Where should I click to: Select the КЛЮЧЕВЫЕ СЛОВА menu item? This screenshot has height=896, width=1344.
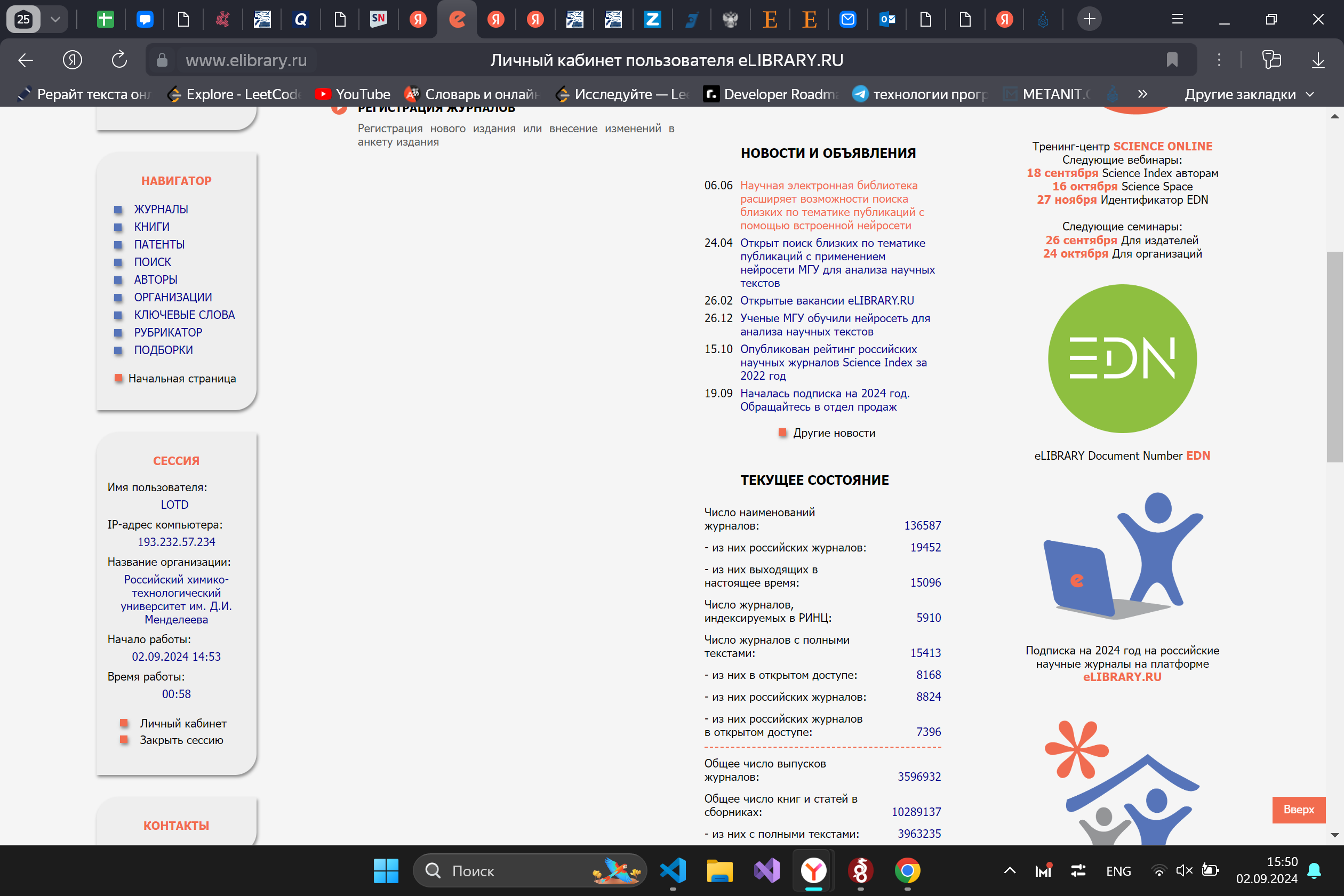(185, 315)
